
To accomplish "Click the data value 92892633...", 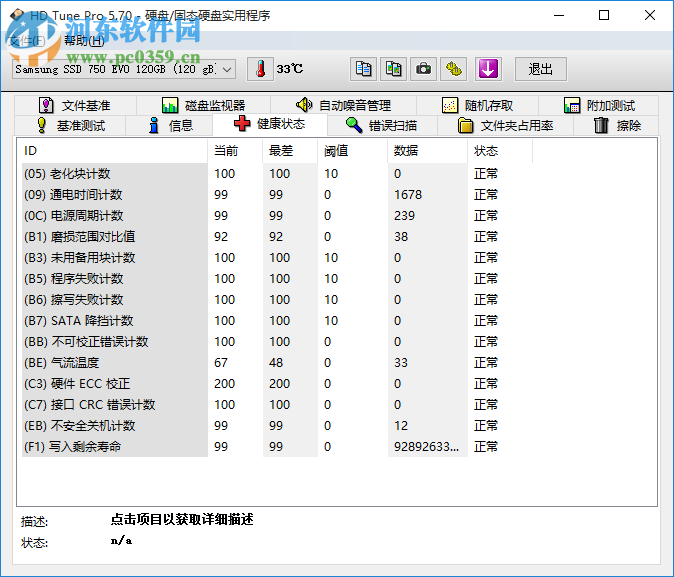I will 426,447.
